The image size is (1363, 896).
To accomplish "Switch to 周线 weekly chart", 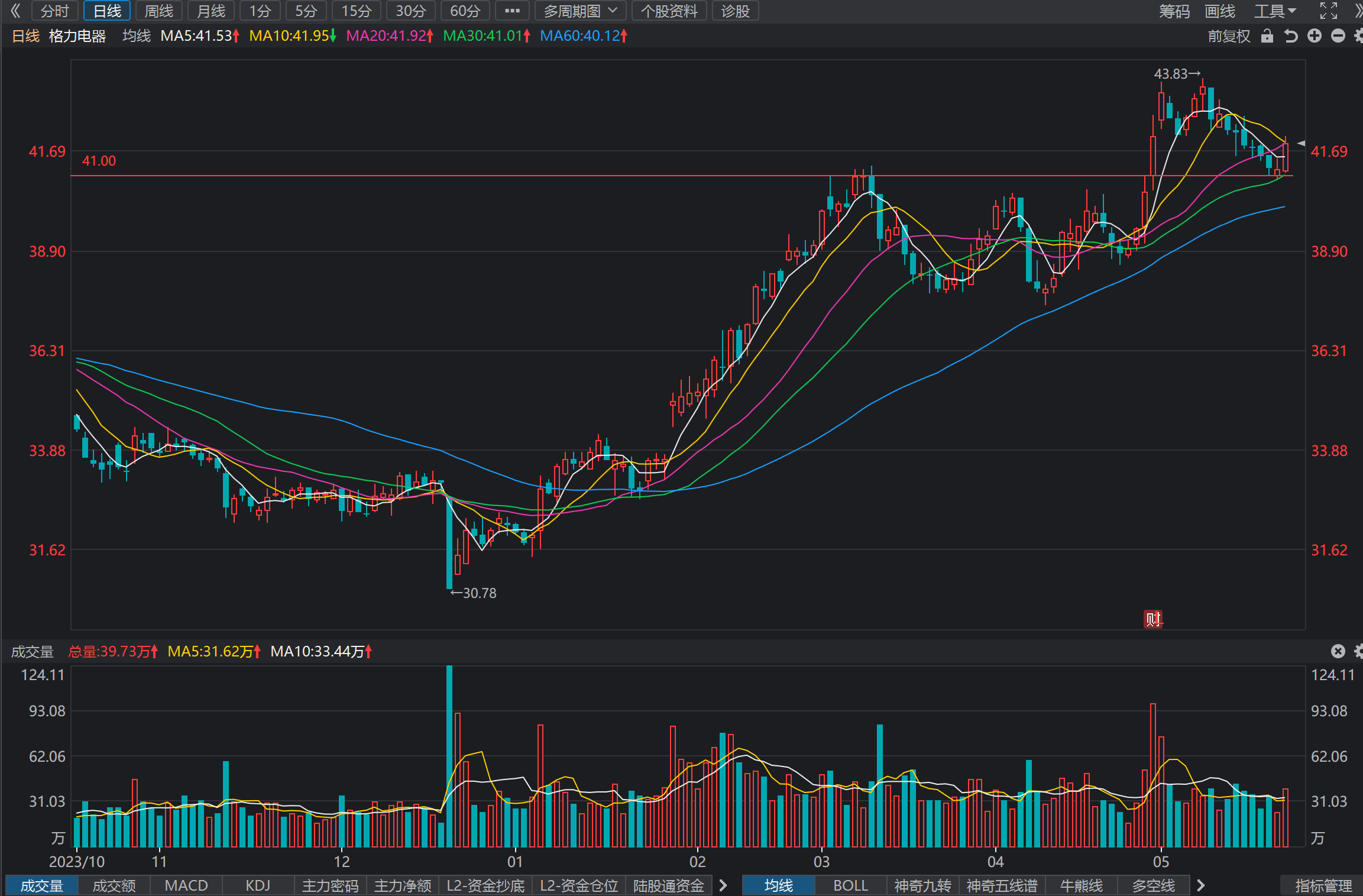I will (x=159, y=11).
